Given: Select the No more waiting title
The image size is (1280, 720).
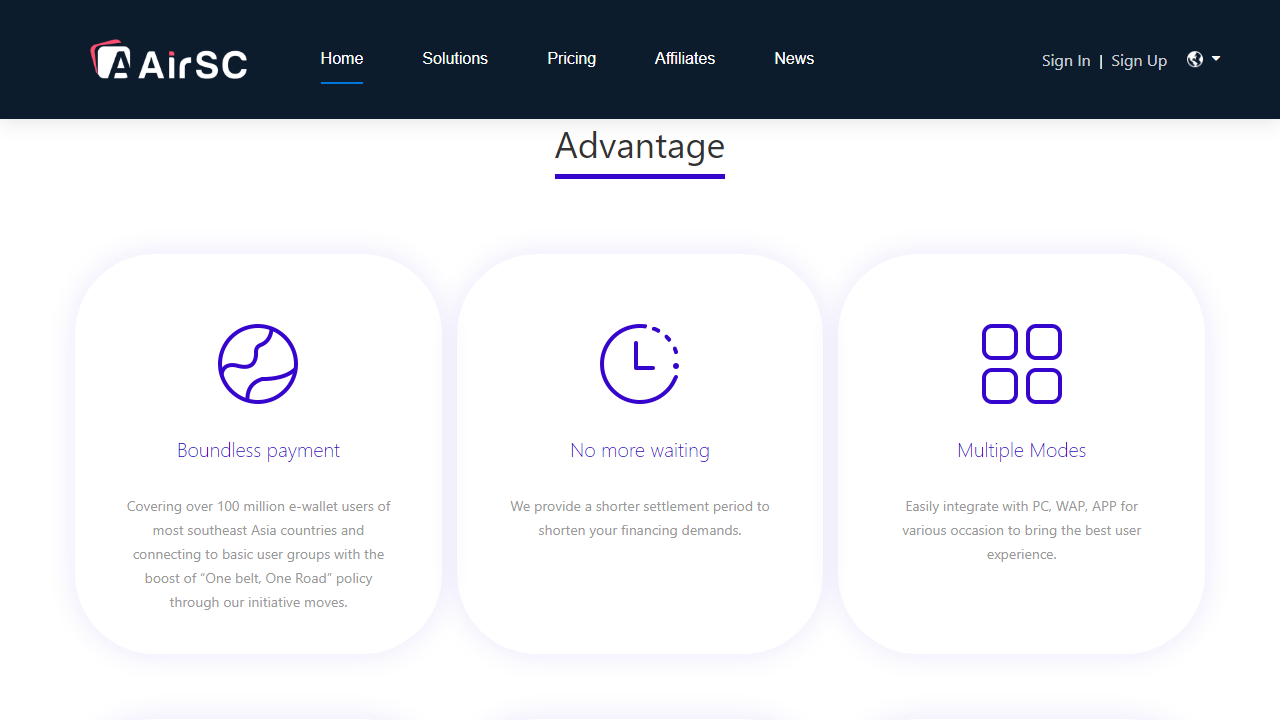Looking at the screenshot, I should click(640, 450).
